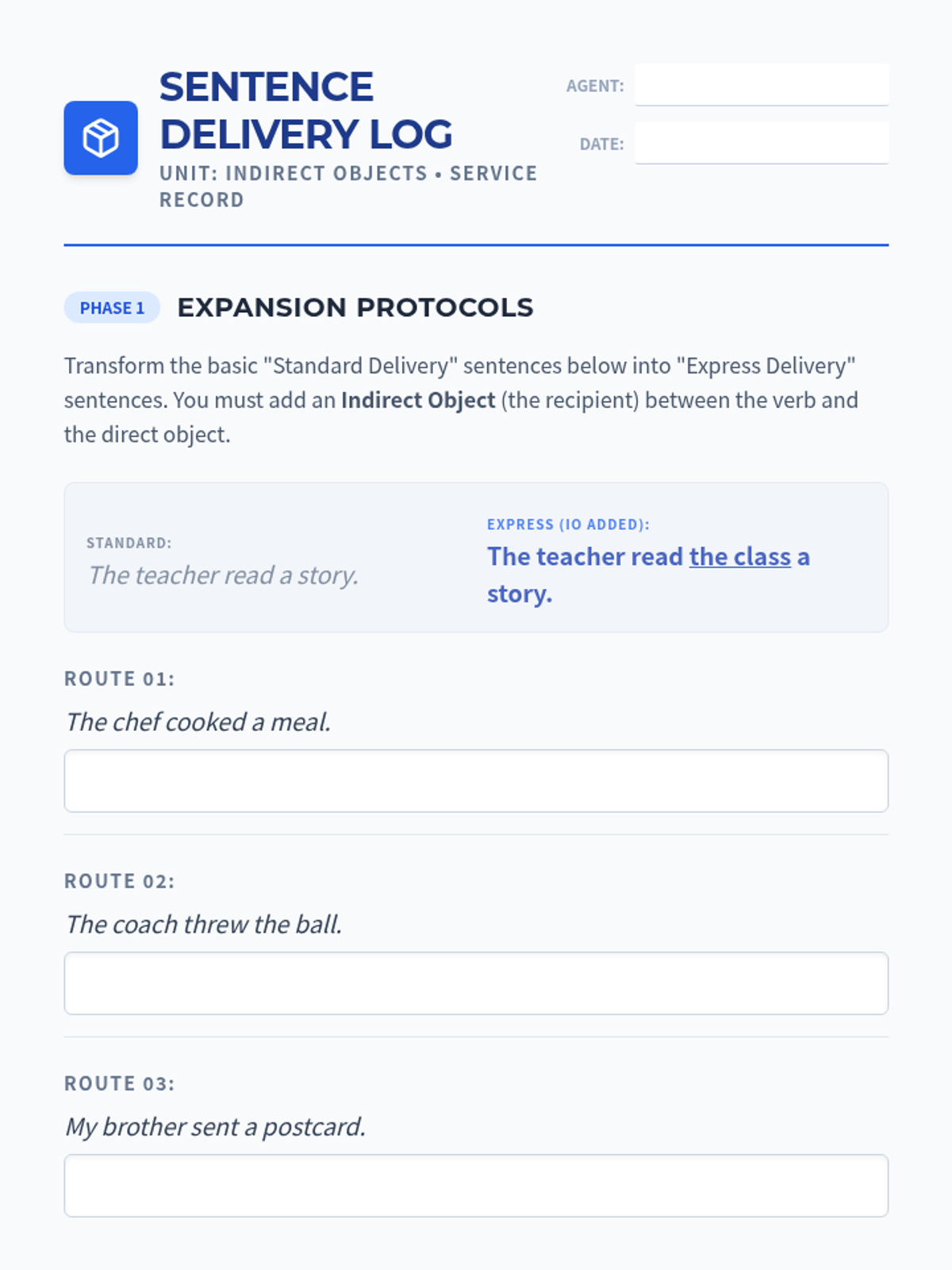Click the standard example "The teacher read a story."
Image resolution: width=952 pixels, height=1270 pixels.
tap(223, 575)
